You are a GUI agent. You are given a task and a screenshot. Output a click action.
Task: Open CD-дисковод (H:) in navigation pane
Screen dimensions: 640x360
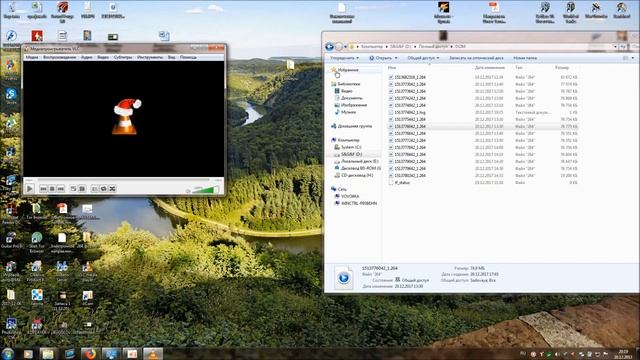[356, 175]
